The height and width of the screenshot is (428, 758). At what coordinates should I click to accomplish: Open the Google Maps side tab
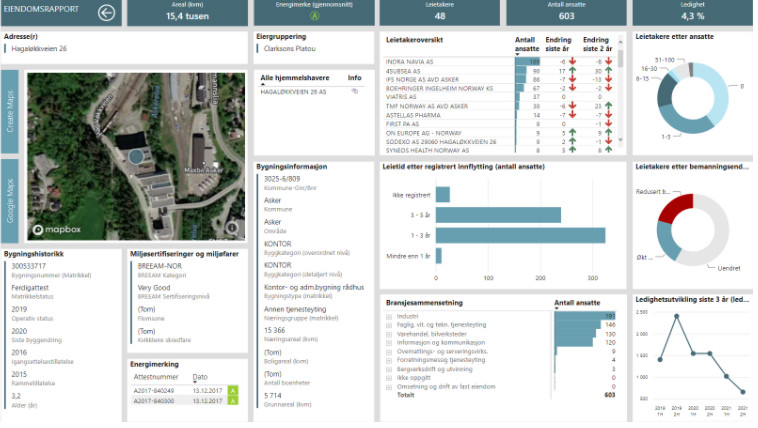pyautogui.click(x=10, y=201)
